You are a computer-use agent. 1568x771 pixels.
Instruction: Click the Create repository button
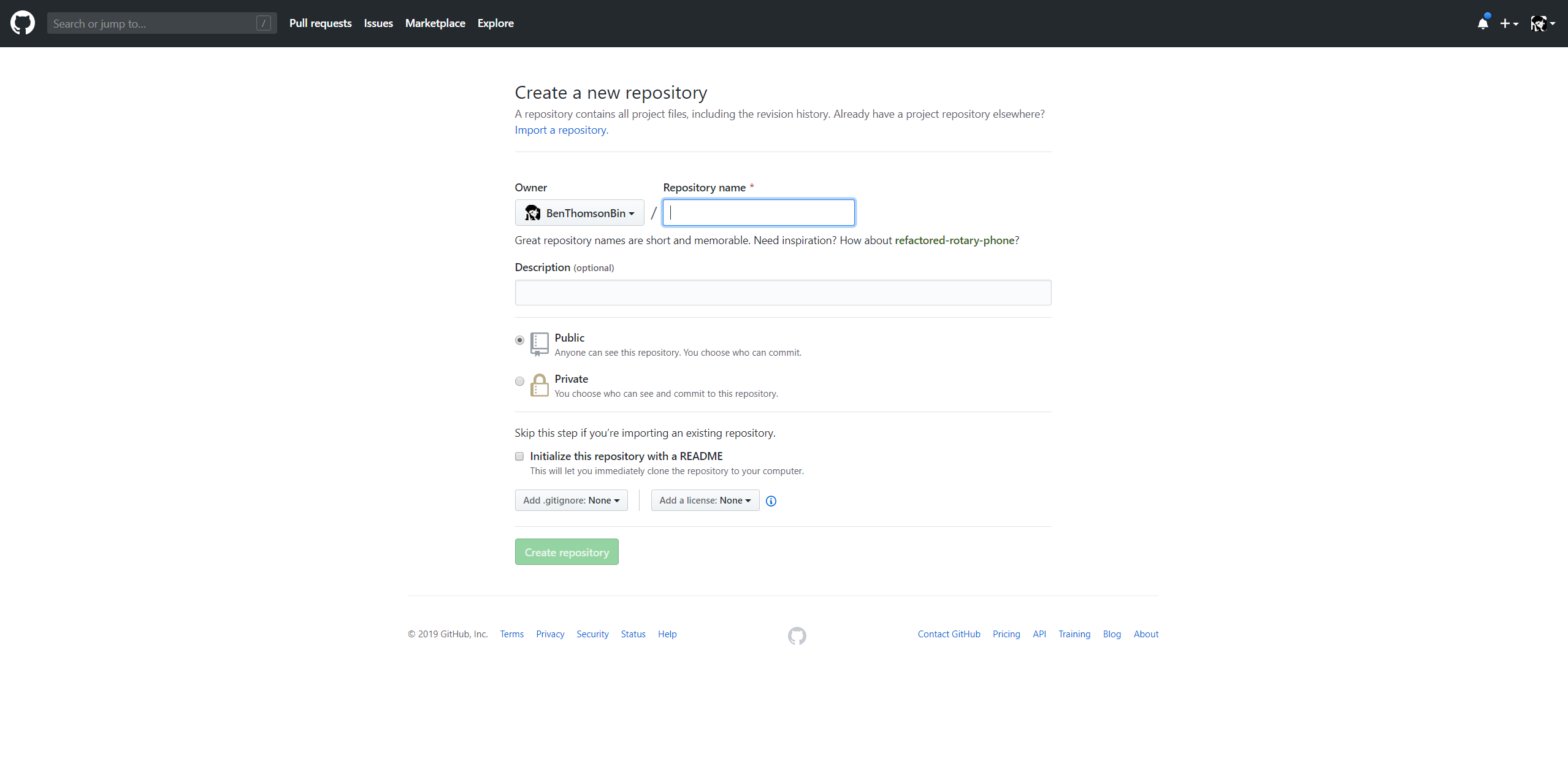click(x=567, y=551)
